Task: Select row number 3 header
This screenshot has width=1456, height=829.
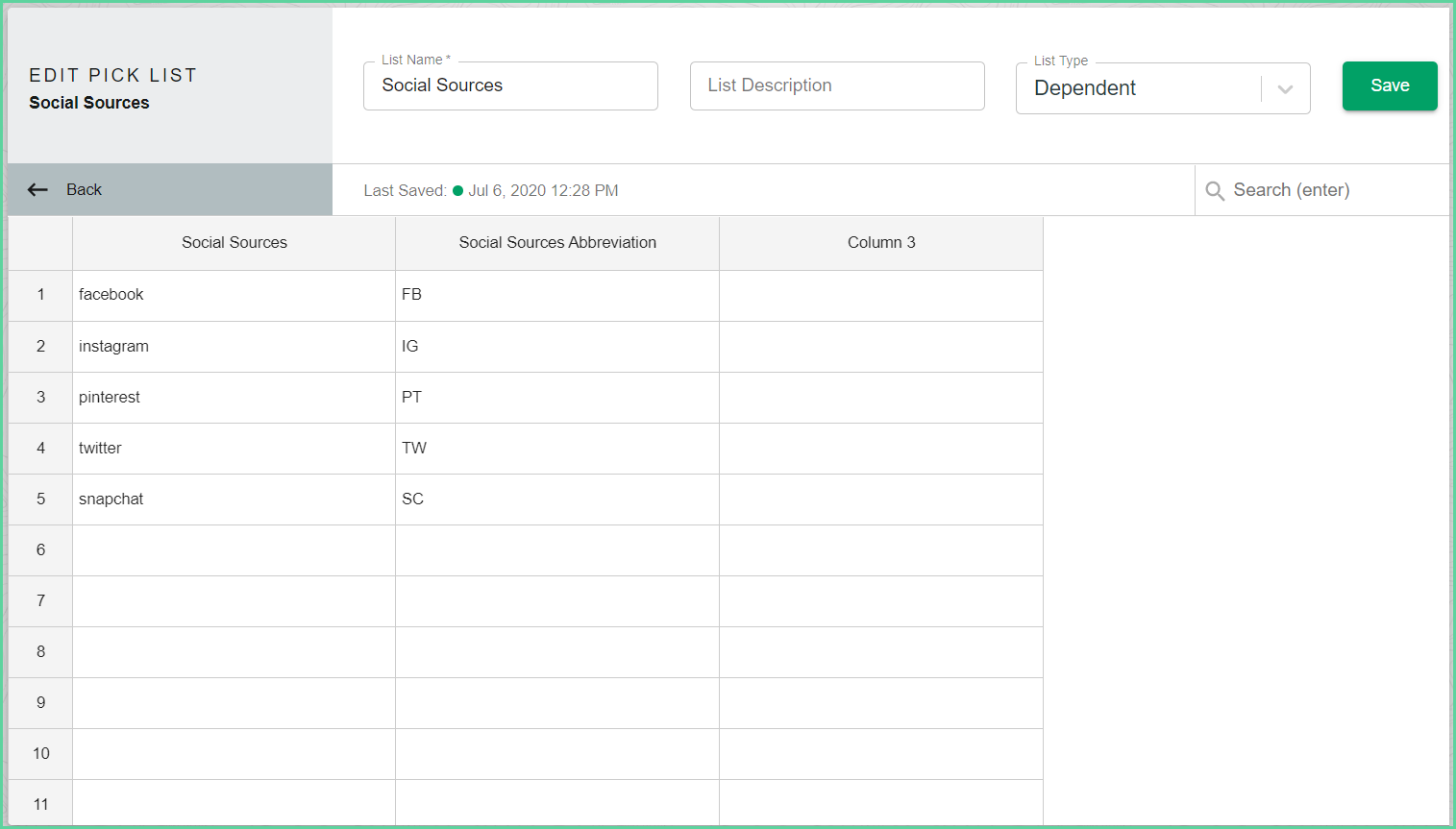Action: (40, 398)
